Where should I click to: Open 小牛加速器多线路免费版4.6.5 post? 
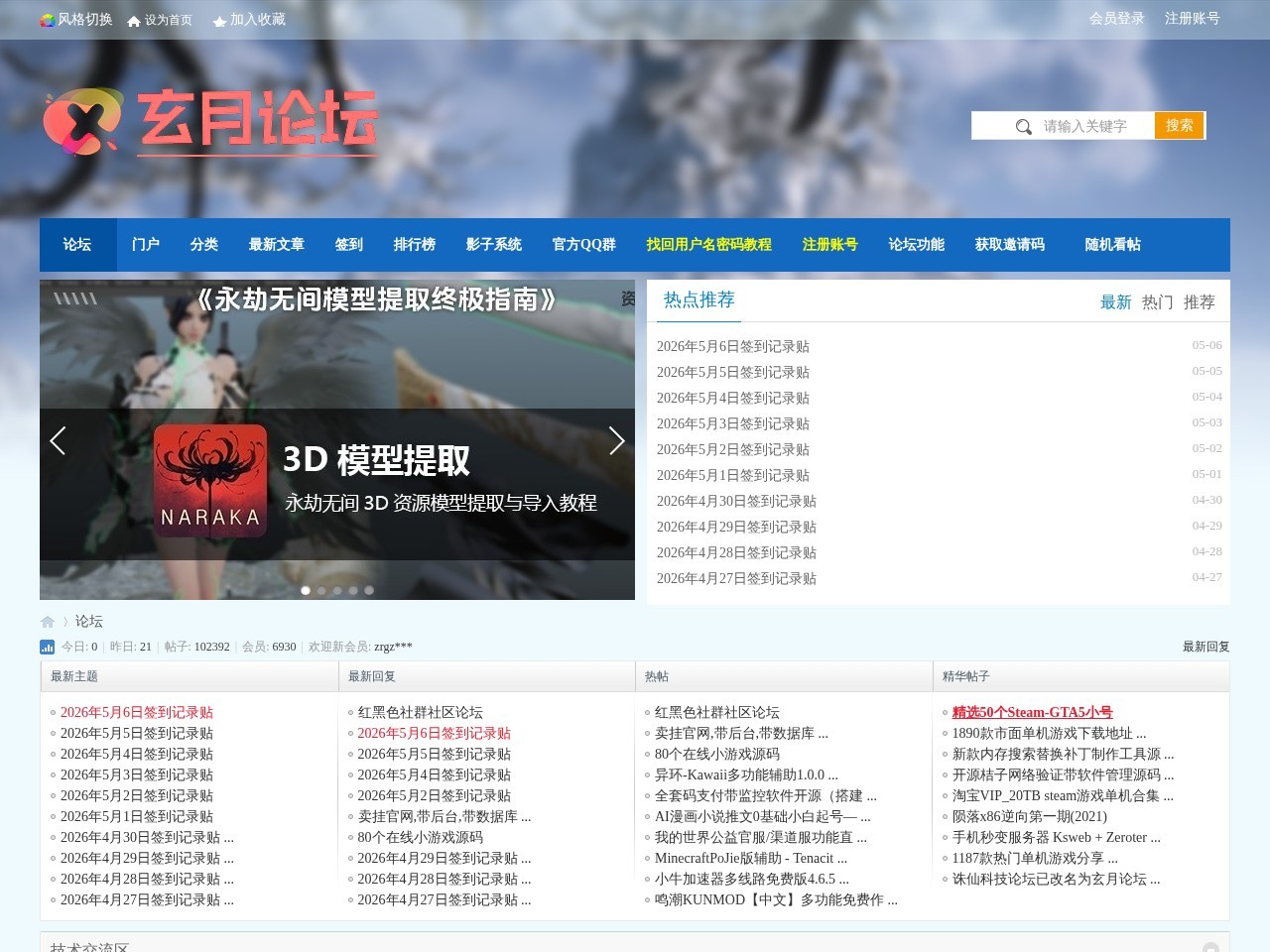[x=752, y=879]
